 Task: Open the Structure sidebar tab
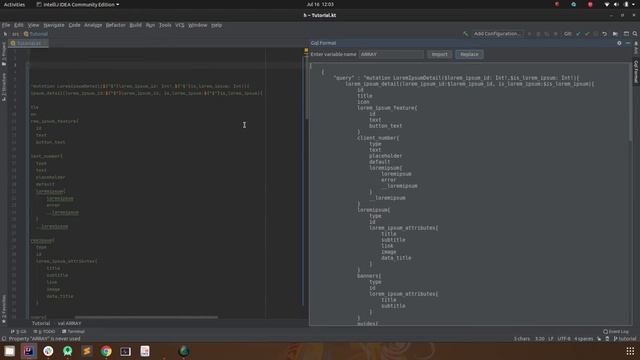4,87
